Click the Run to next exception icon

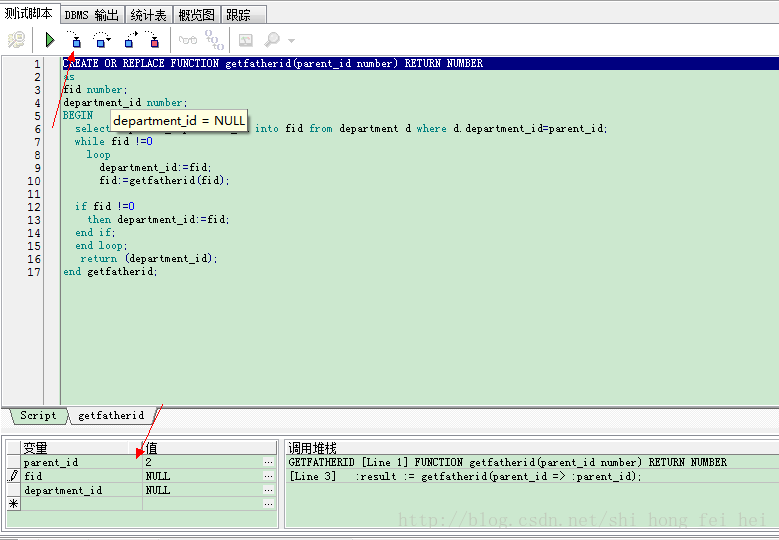point(153,40)
